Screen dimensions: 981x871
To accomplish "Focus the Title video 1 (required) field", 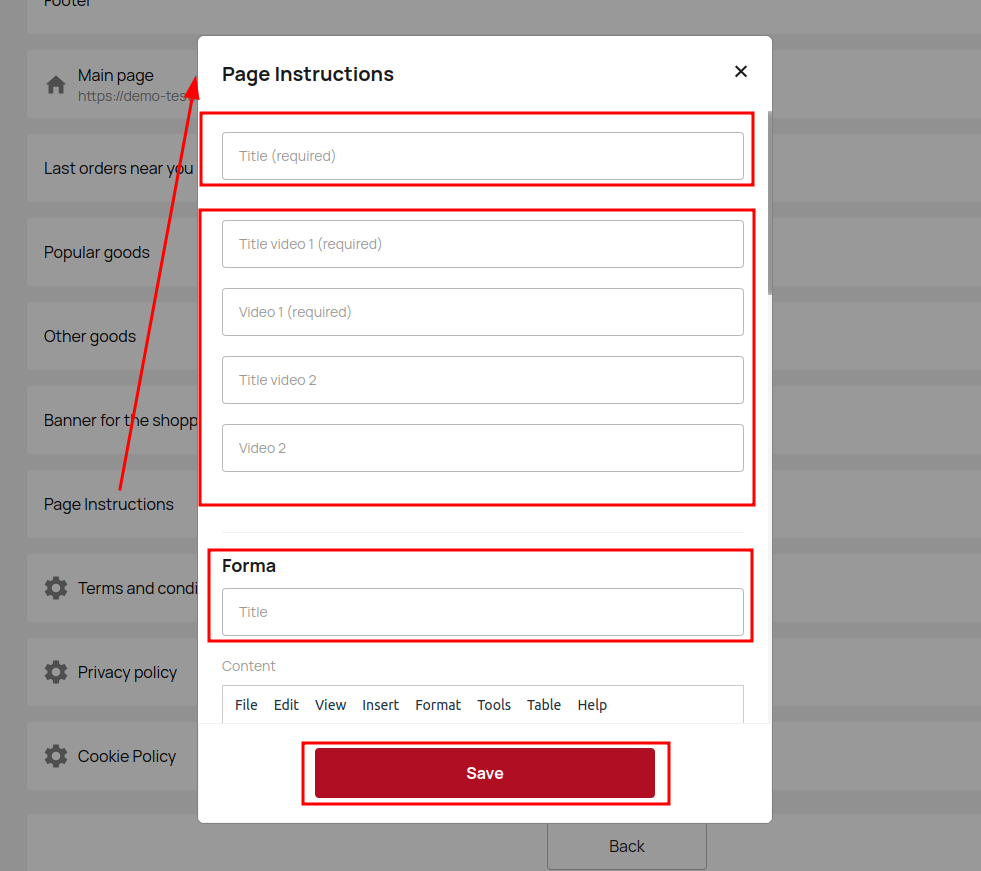I will (x=482, y=244).
